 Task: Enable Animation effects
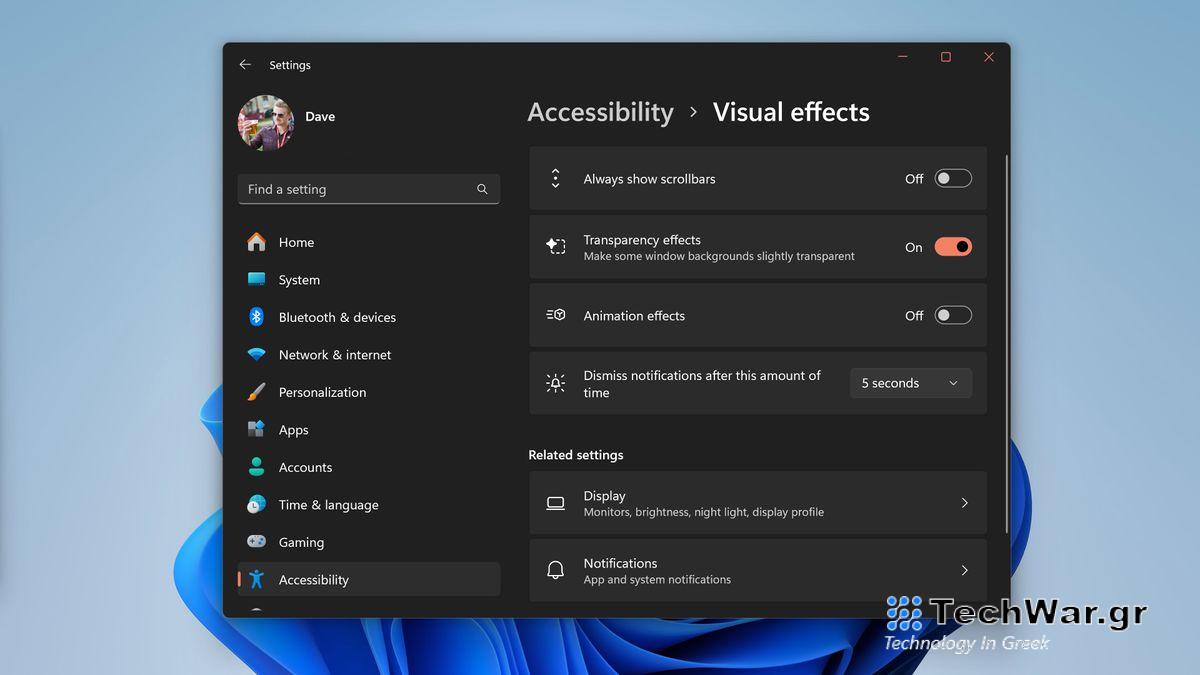(x=952, y=315)
